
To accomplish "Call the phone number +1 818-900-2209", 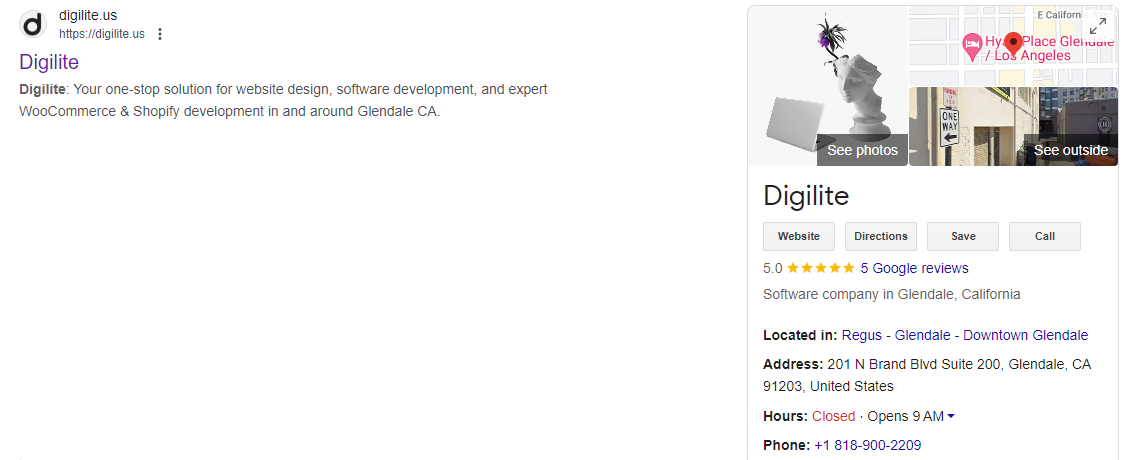I will pyautogui.click(x=867, y=445).
